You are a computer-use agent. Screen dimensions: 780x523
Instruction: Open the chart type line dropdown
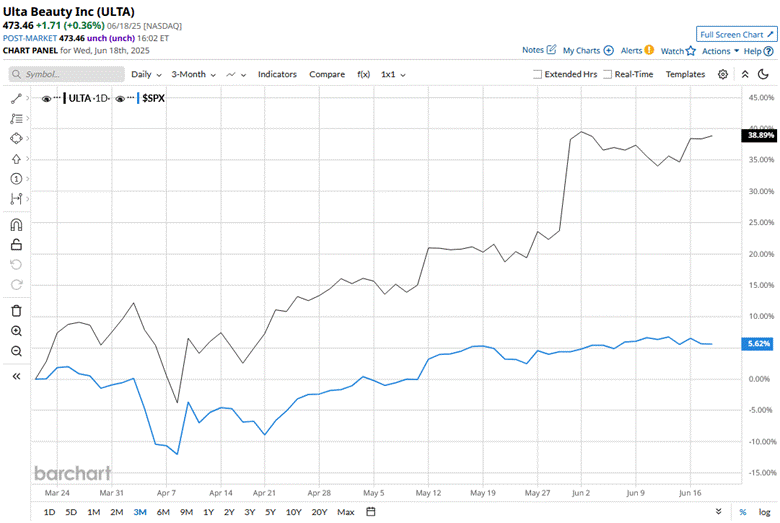pos(236,75)
